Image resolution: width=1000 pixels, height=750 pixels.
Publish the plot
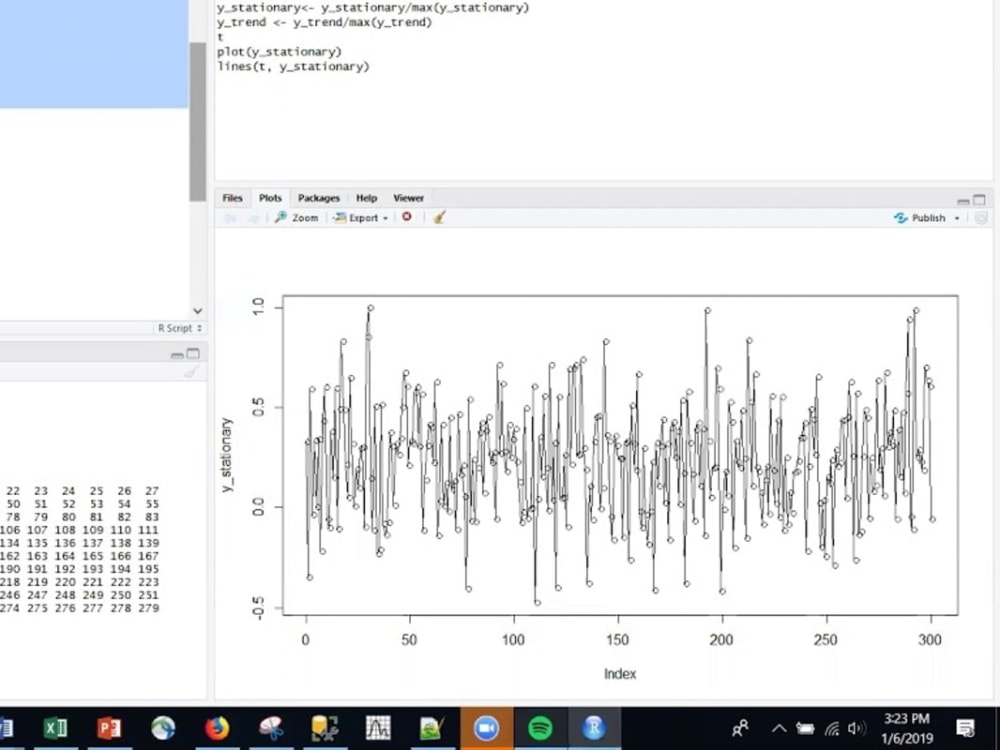click(924, 217)
